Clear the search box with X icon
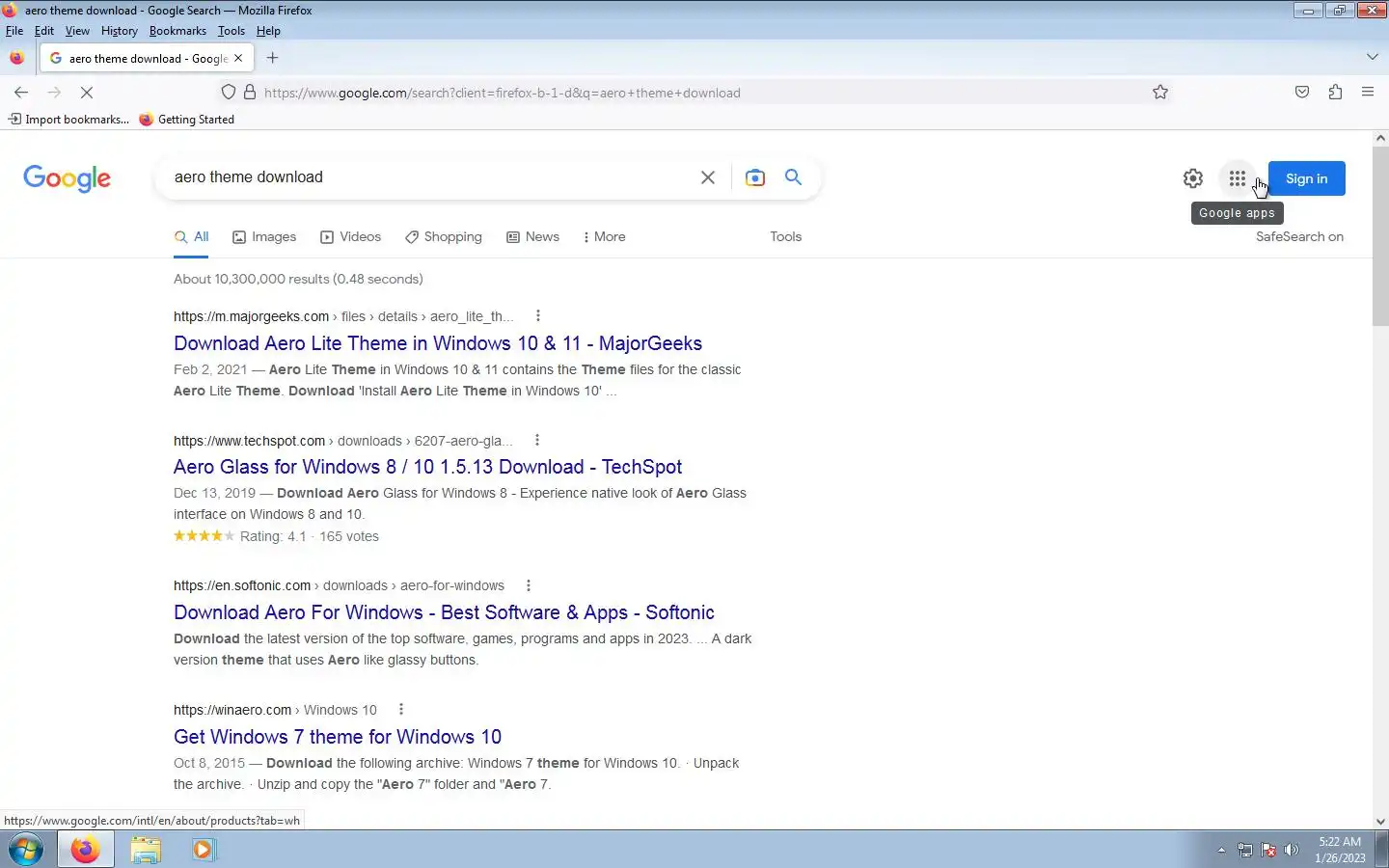The width and height of the screenshot is (1389, 868). coord(708,177)
